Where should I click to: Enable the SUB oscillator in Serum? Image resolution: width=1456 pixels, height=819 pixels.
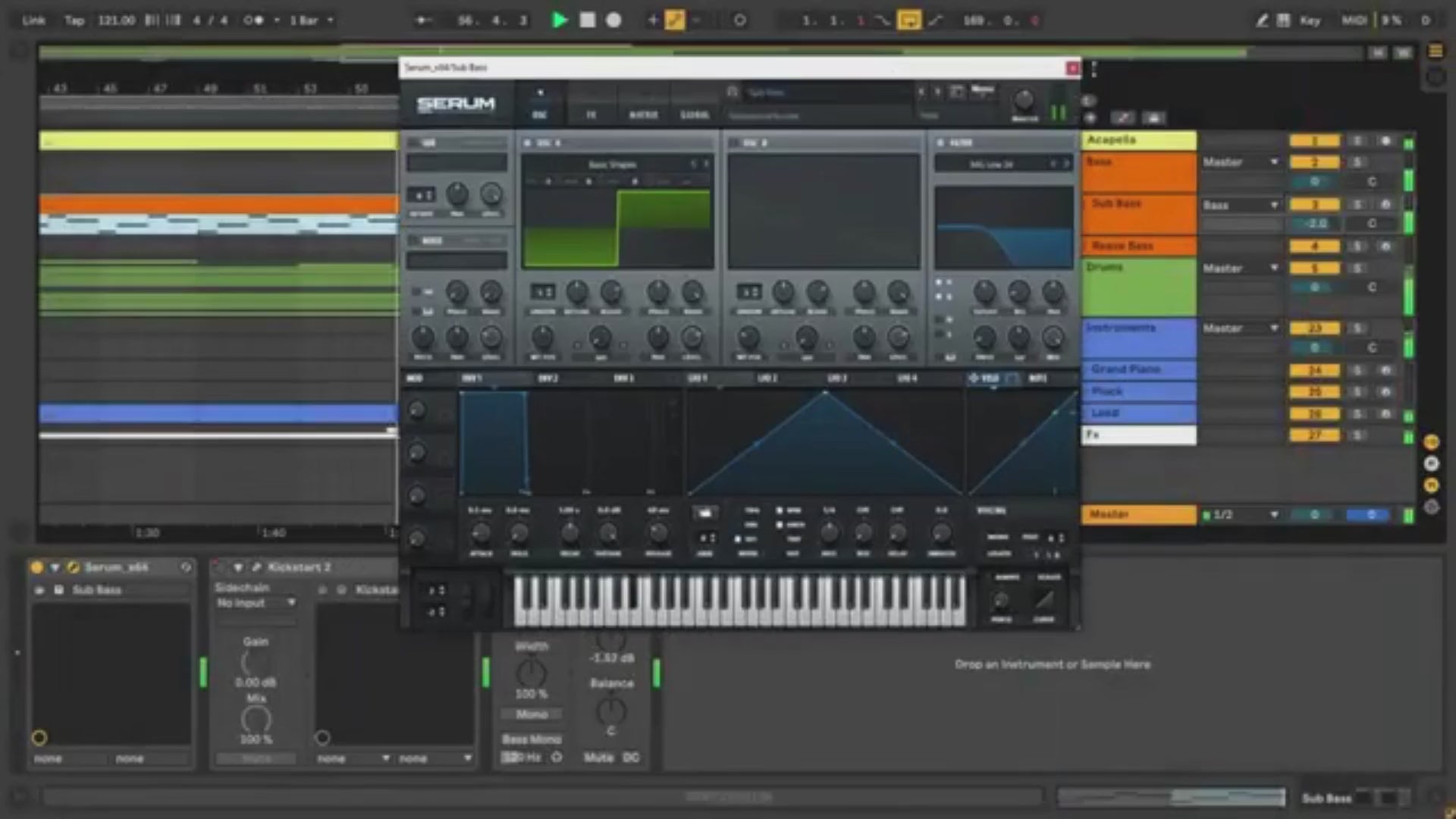pos(415,143)
